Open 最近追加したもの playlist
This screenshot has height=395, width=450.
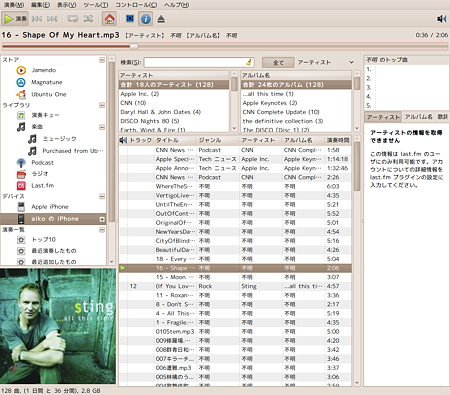tap(54, 262)
